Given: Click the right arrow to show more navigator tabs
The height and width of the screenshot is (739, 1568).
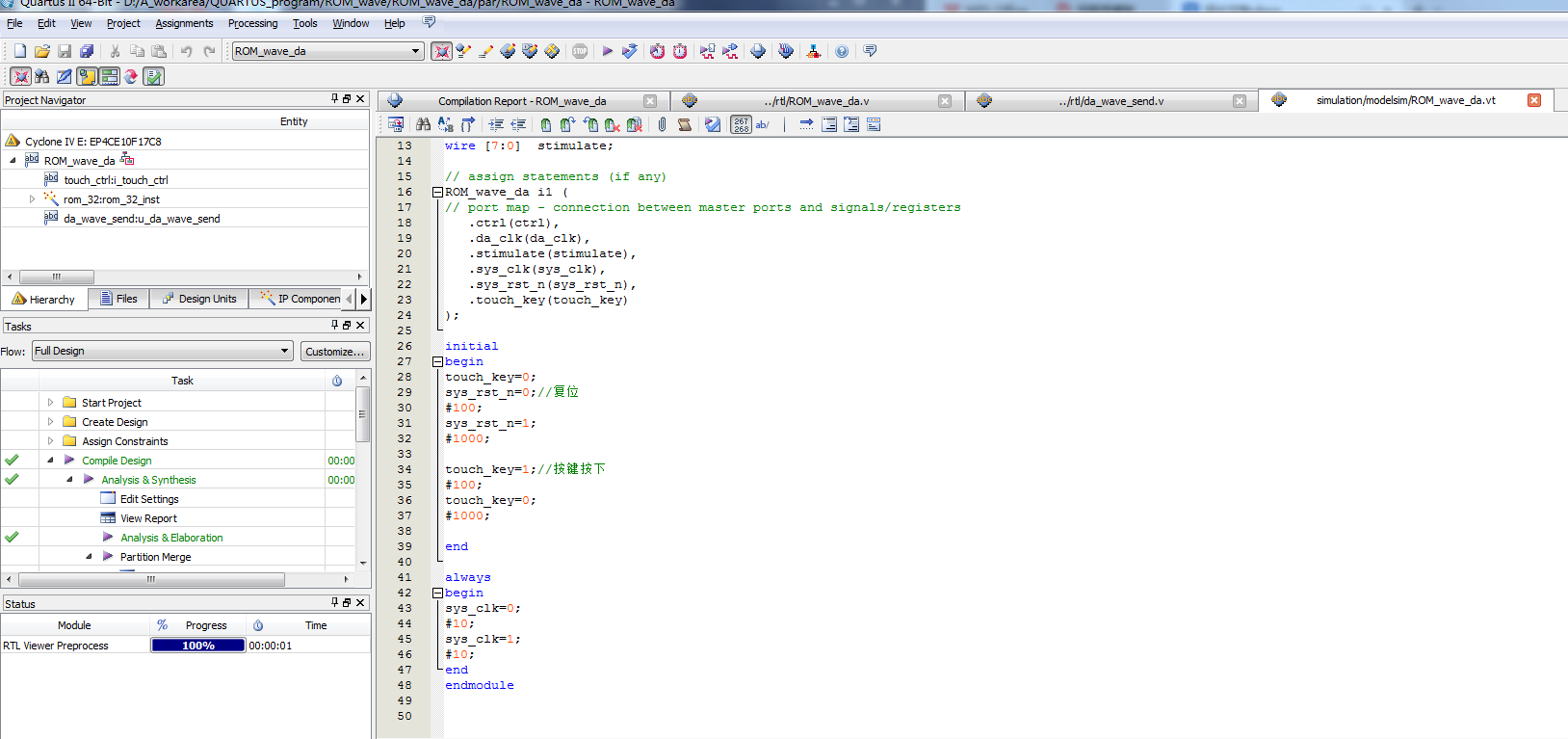Looking at the screenshot, I should [x=364, y=299].
